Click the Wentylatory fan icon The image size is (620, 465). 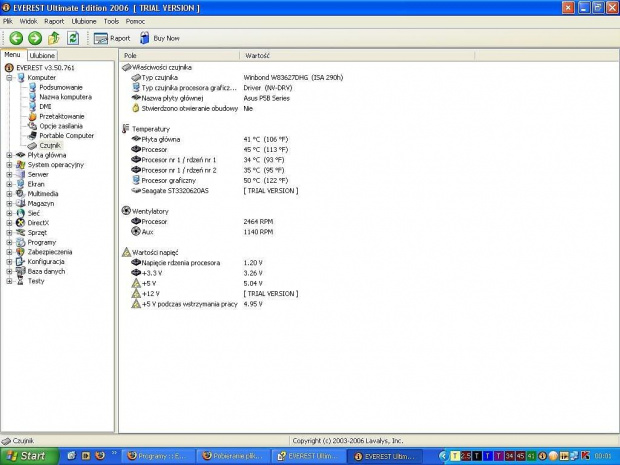point(126,211)
